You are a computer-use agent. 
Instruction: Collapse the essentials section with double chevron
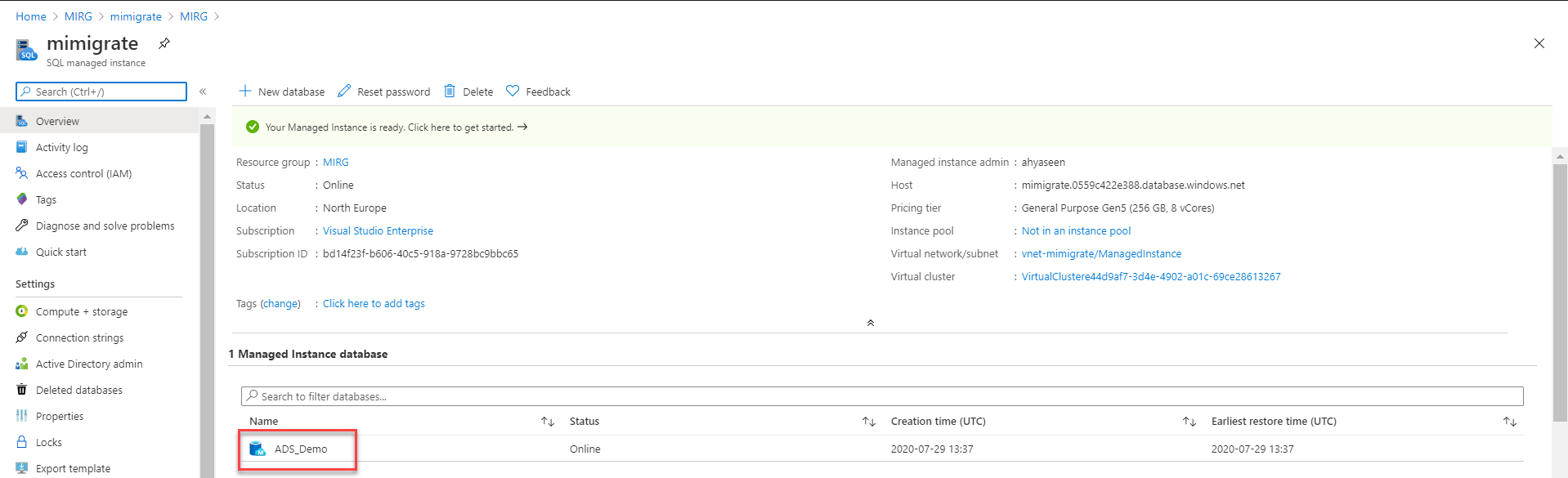[871, 323]
